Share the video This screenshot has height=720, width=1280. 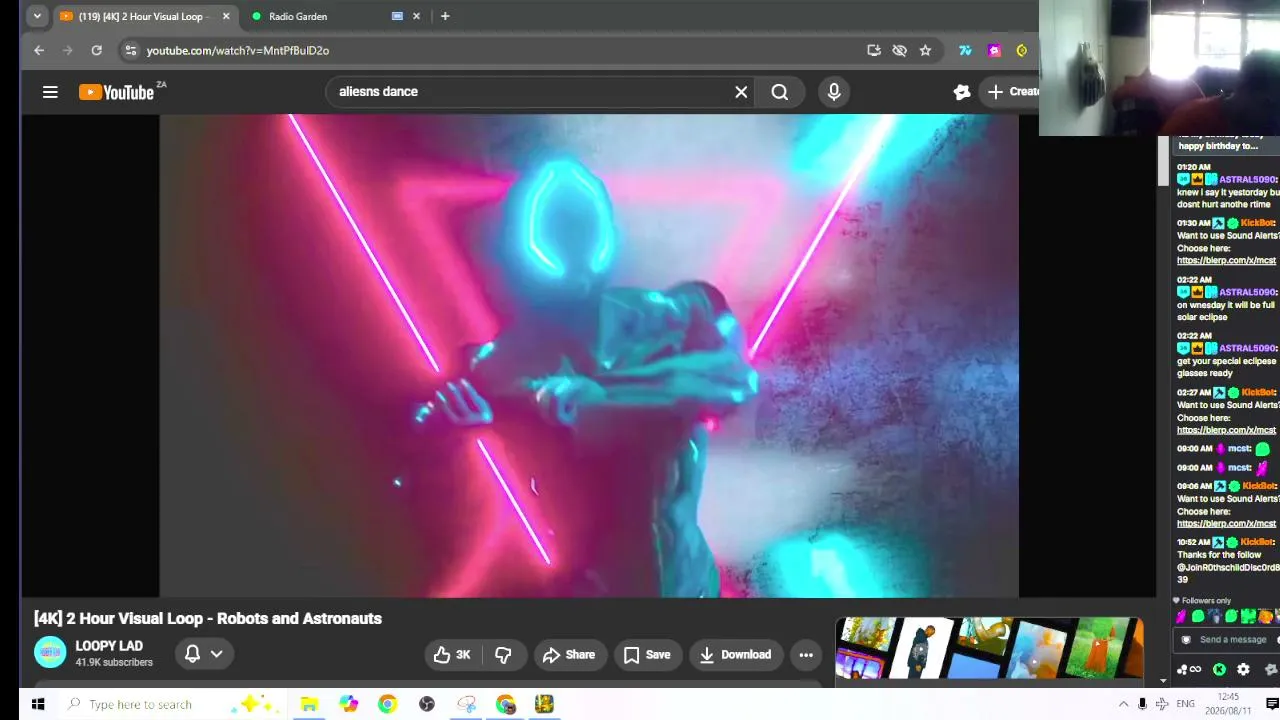click(569, 655)
